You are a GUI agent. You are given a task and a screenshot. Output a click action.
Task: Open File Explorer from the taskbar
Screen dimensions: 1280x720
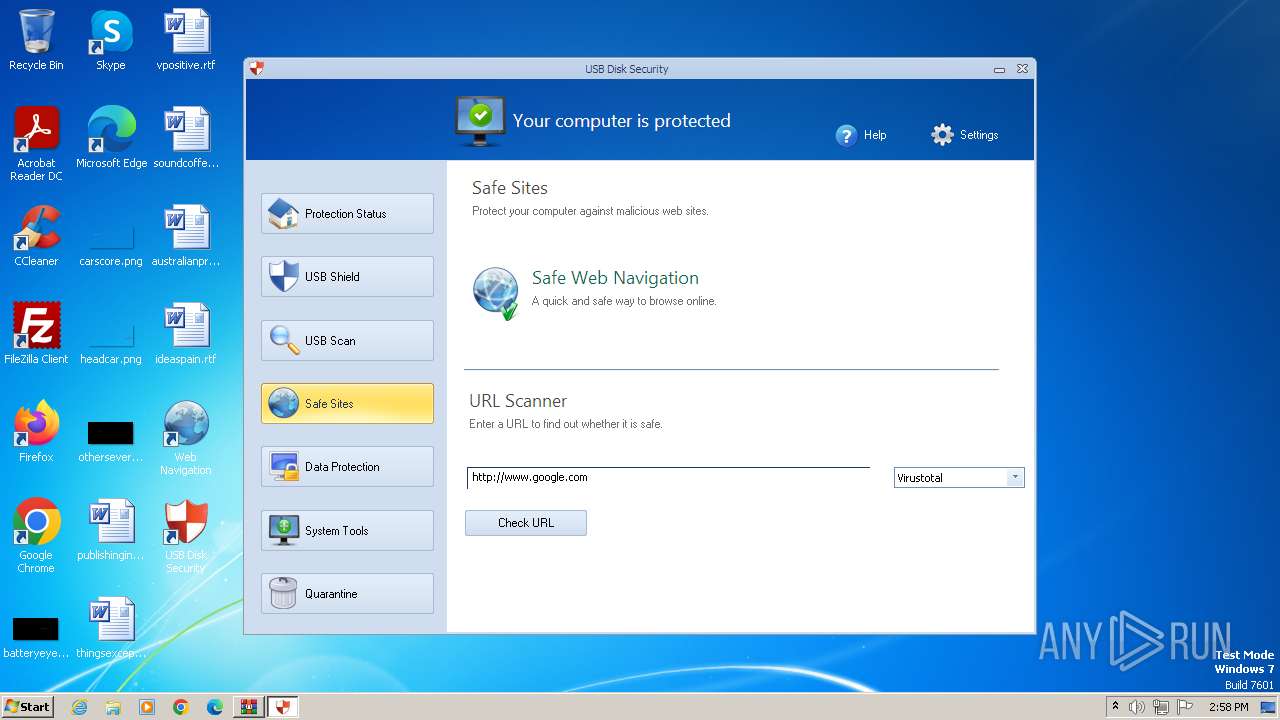[x=113, y=707]
